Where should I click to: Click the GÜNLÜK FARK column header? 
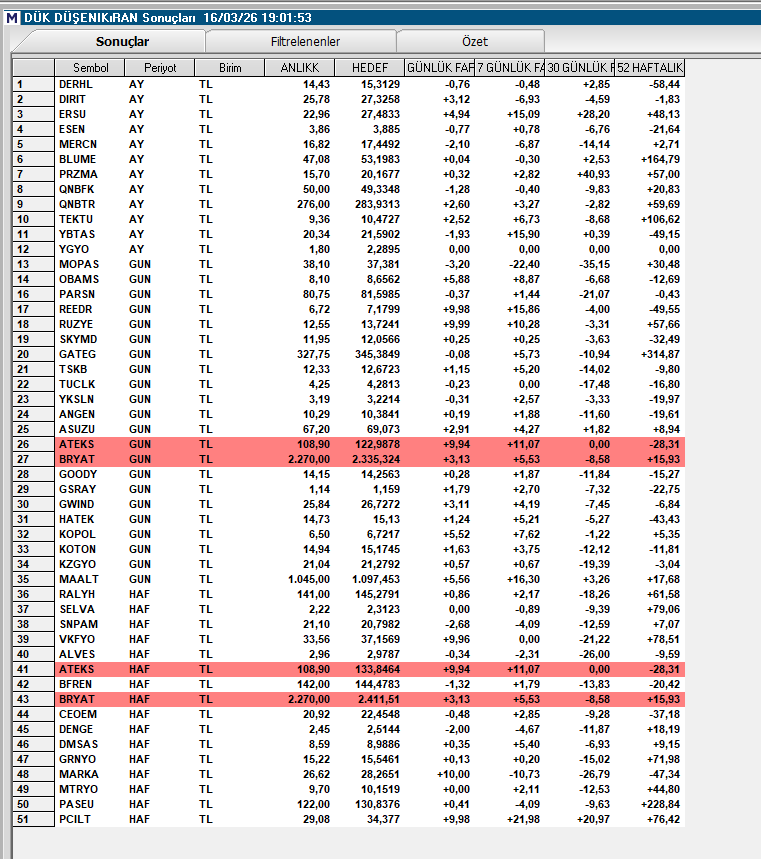[439, 68]
